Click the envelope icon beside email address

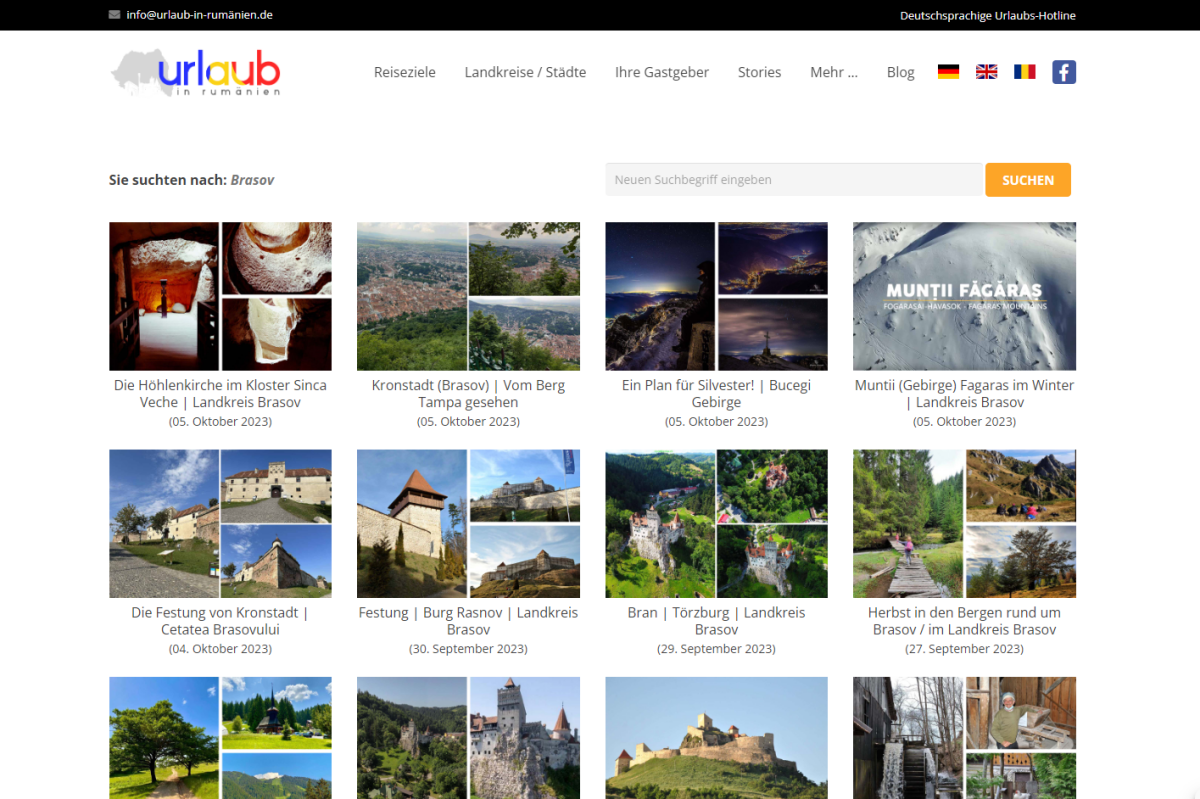115,15
